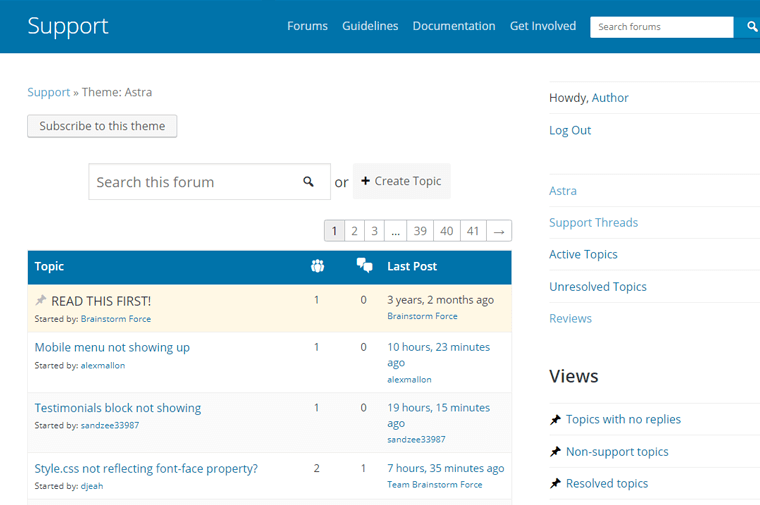Click pin icon beside Resolved topics
The image size is (760, 505).
[x=555, y=484]
